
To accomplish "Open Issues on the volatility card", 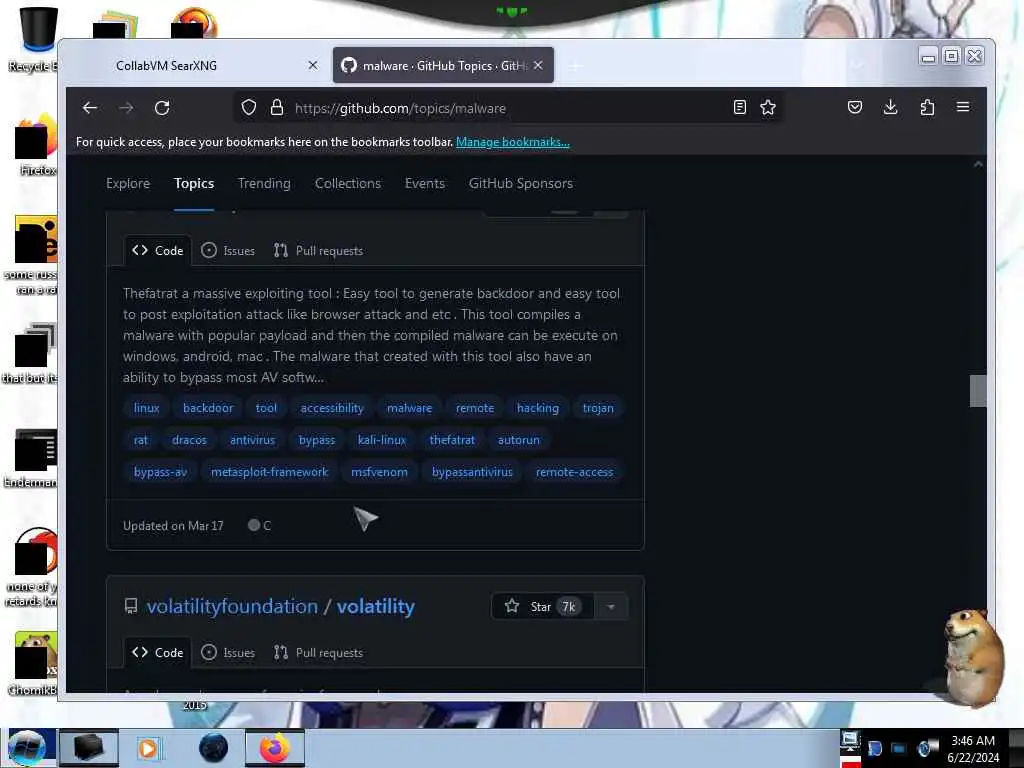I will (x=228, y=652).
